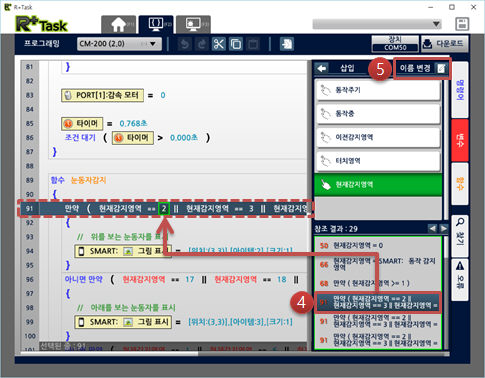The height and width of the screenshot is (378, 485).
Task: Switch to the debugging monitor tab
Action: [x=193, y=24]
